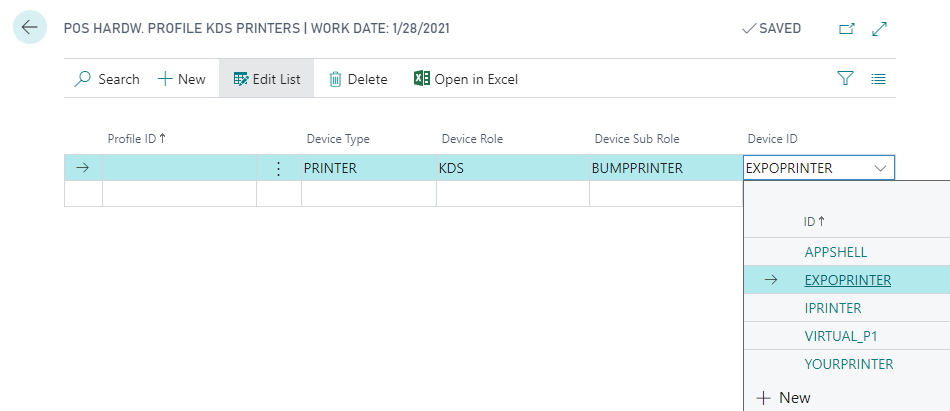
Task: Open the filter pane icon
Action: (x=845, y=79)
